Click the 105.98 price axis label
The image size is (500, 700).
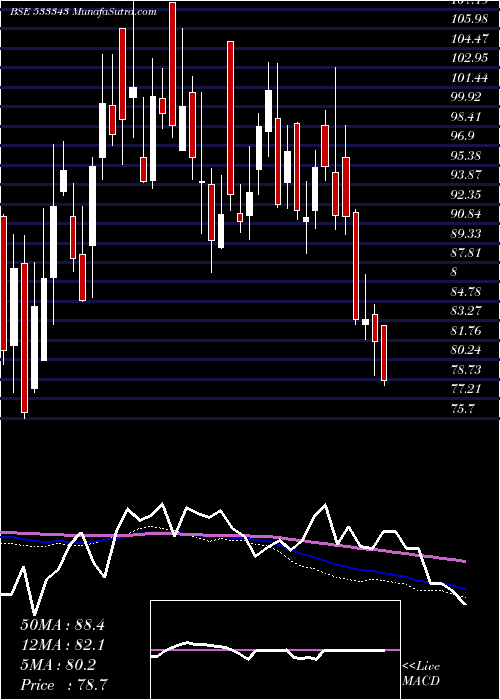pos(468,20)
